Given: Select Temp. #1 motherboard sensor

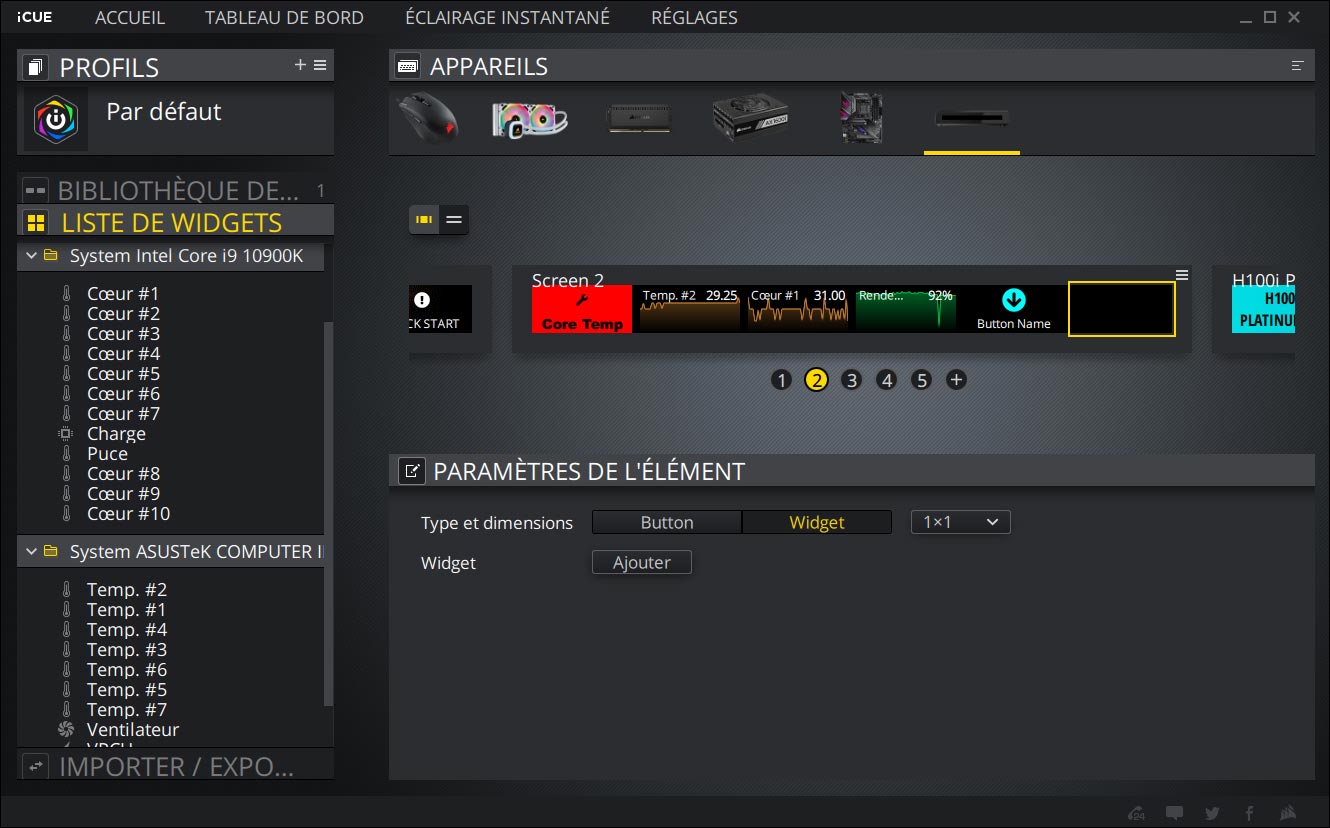Looking at the screenshot, I should point(127,610).
